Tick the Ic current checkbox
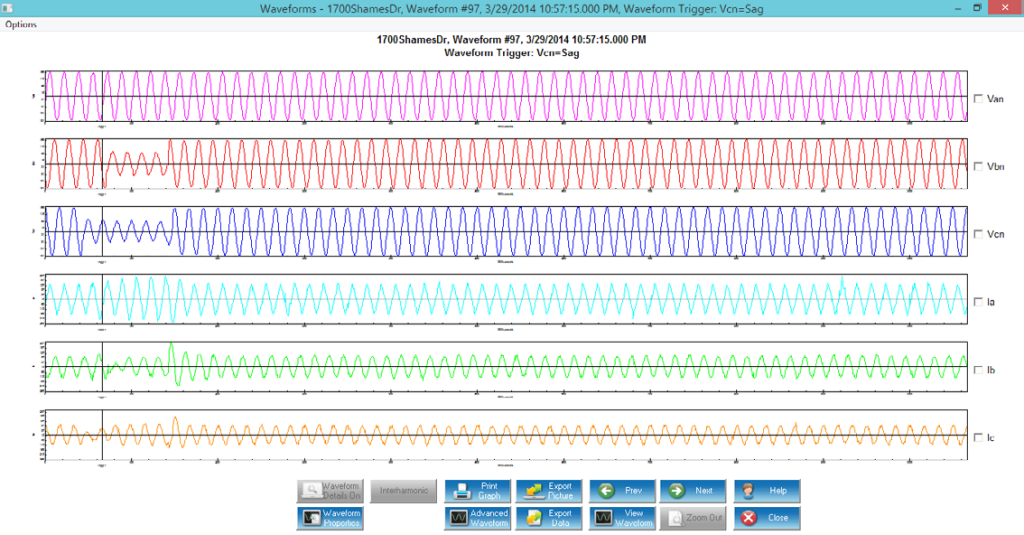The image size is (1024, 535). point(978,438)
